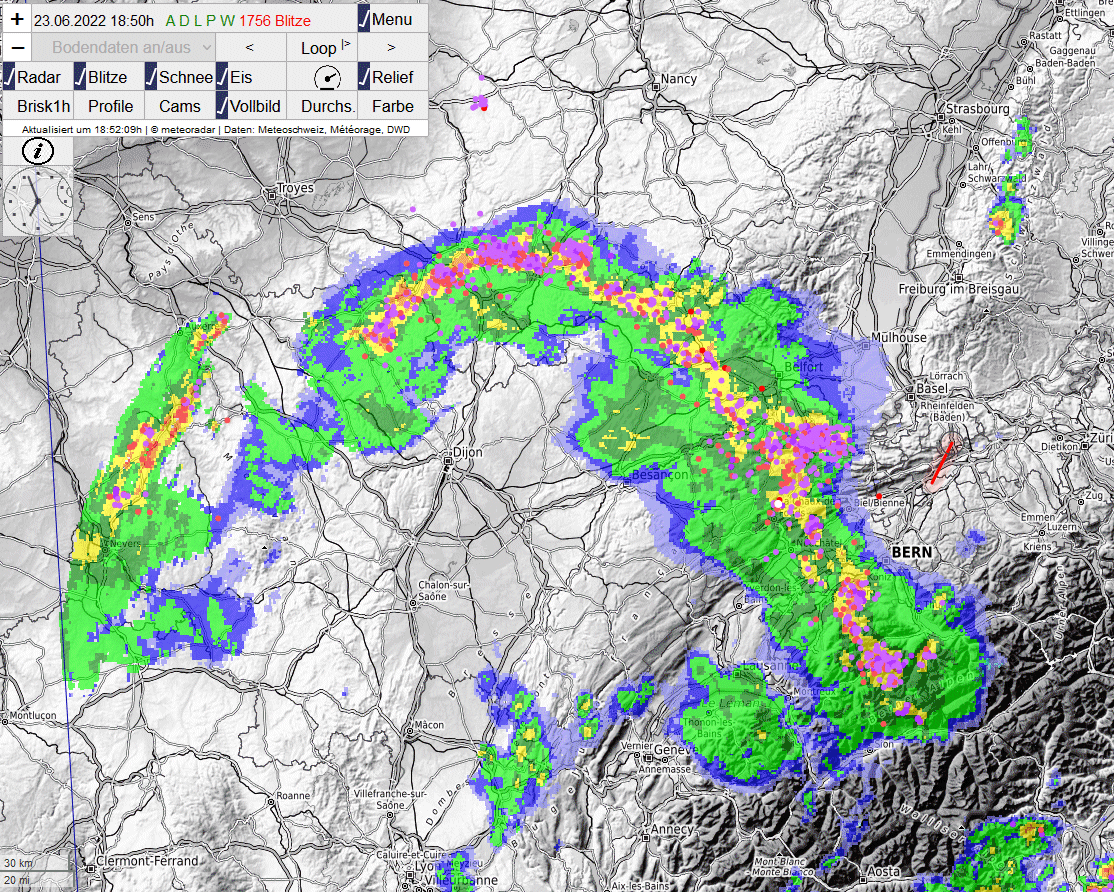Step back one frame with < button
Image resolution: width=1114 pixels, height=892 pixels.
click(249, 48)
